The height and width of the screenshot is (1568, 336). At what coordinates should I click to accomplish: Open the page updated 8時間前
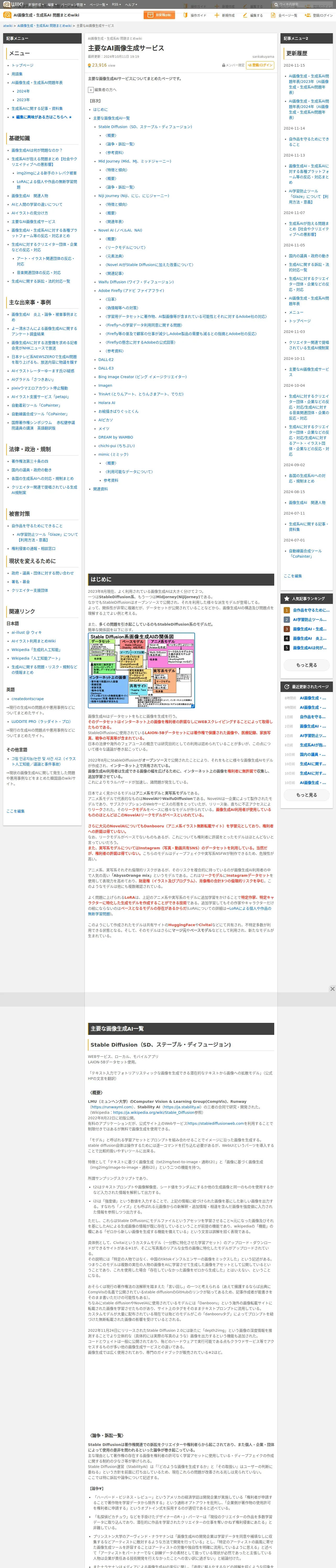[313, 698]
